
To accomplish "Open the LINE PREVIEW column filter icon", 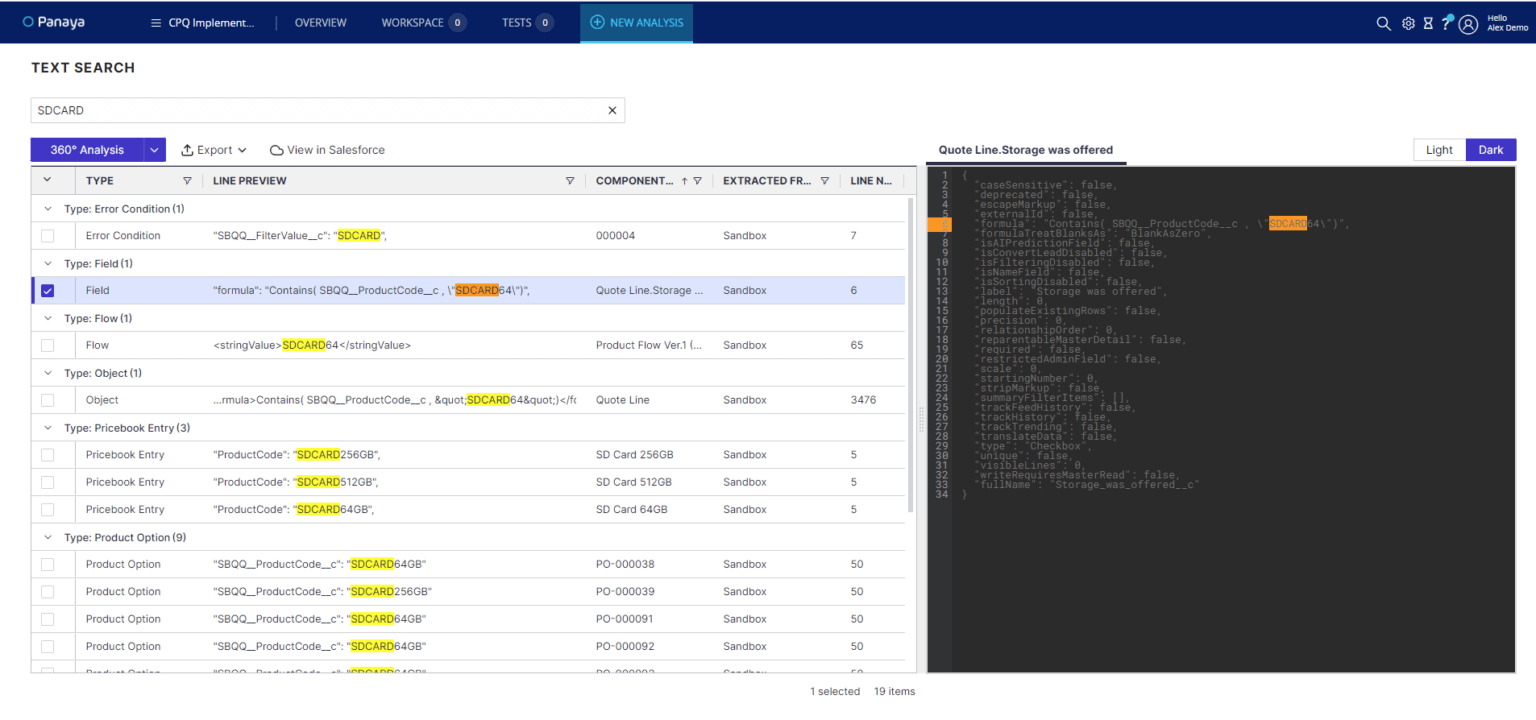I will coord(570,181).
